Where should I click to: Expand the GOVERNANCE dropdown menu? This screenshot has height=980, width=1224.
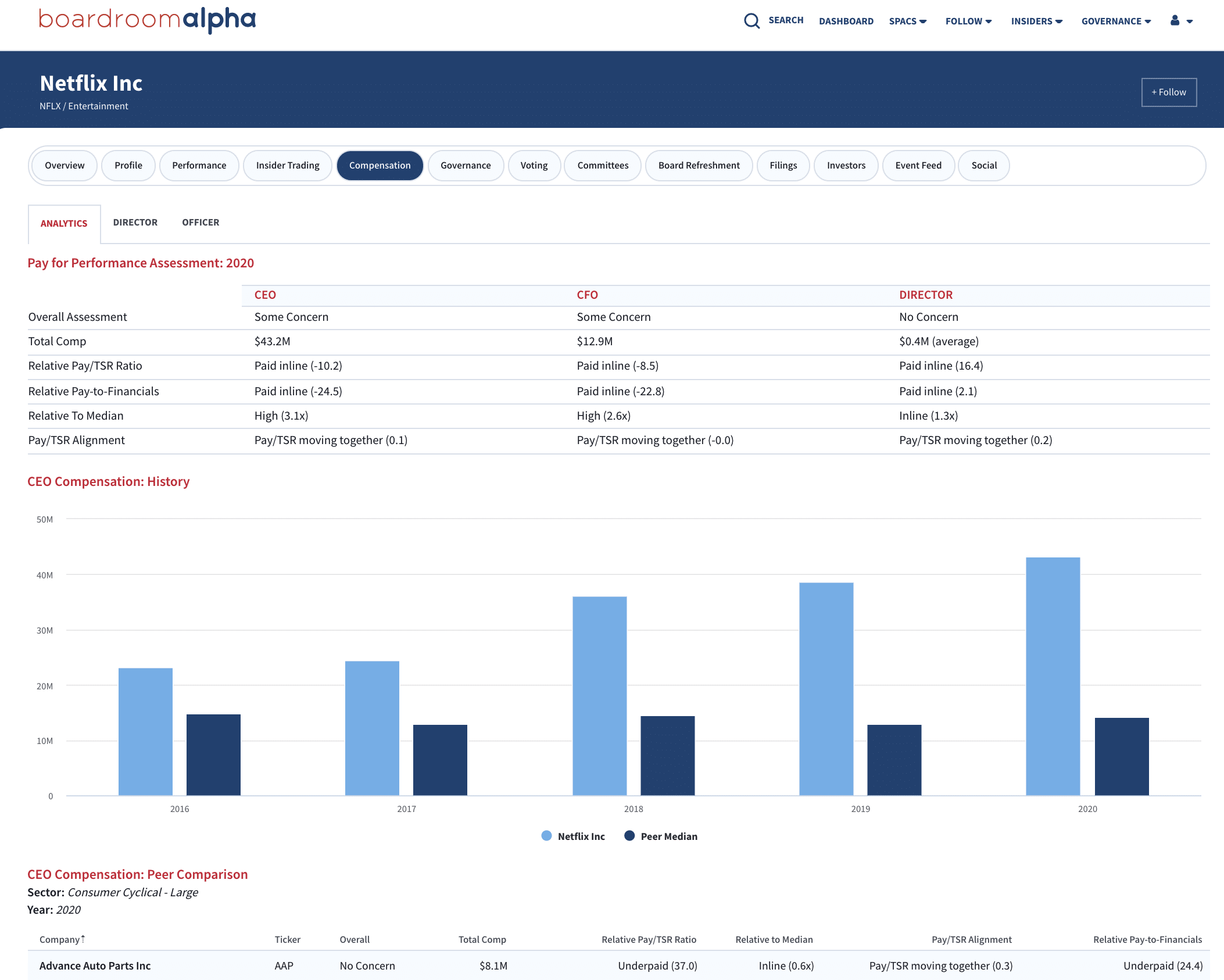[x=1116, y=21]
